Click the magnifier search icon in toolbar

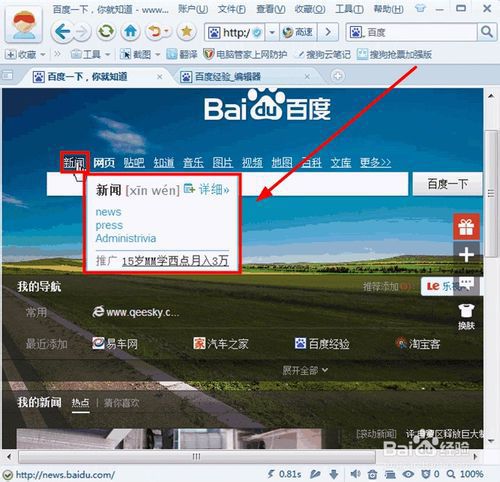point(487,32)
